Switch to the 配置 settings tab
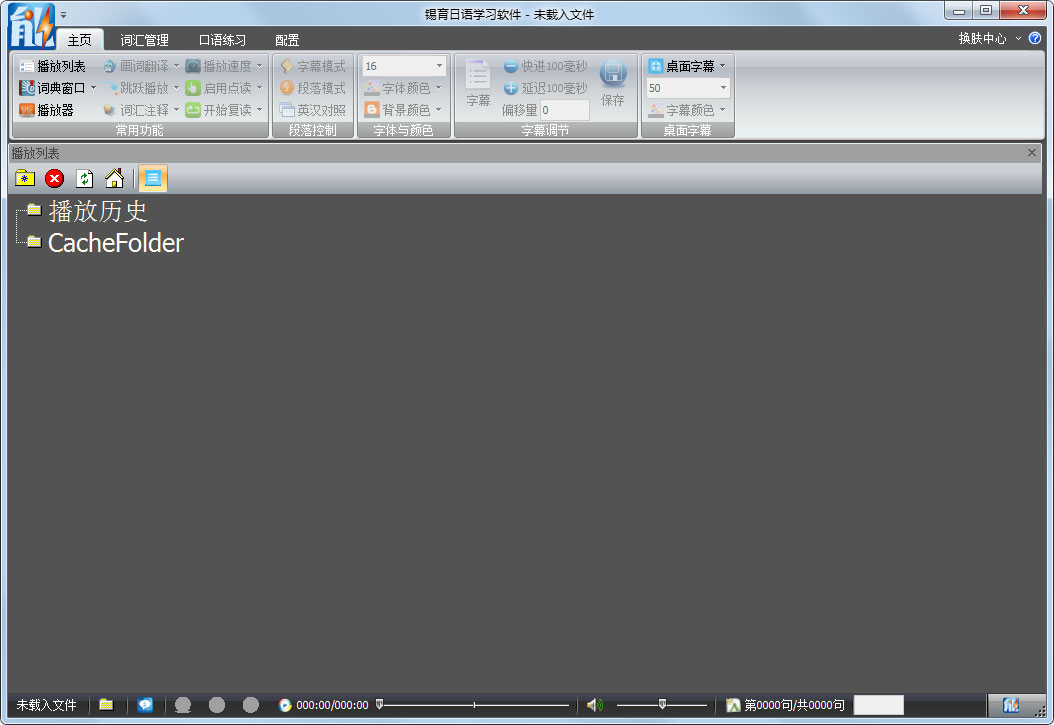The image size is (1054, 725). pos(287,40)
